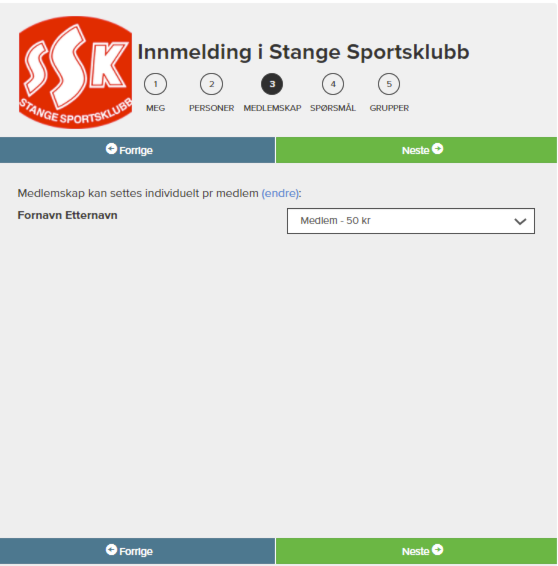
Task: Go to step 2 circle PERSONER
Action: (x=212, y=84)
